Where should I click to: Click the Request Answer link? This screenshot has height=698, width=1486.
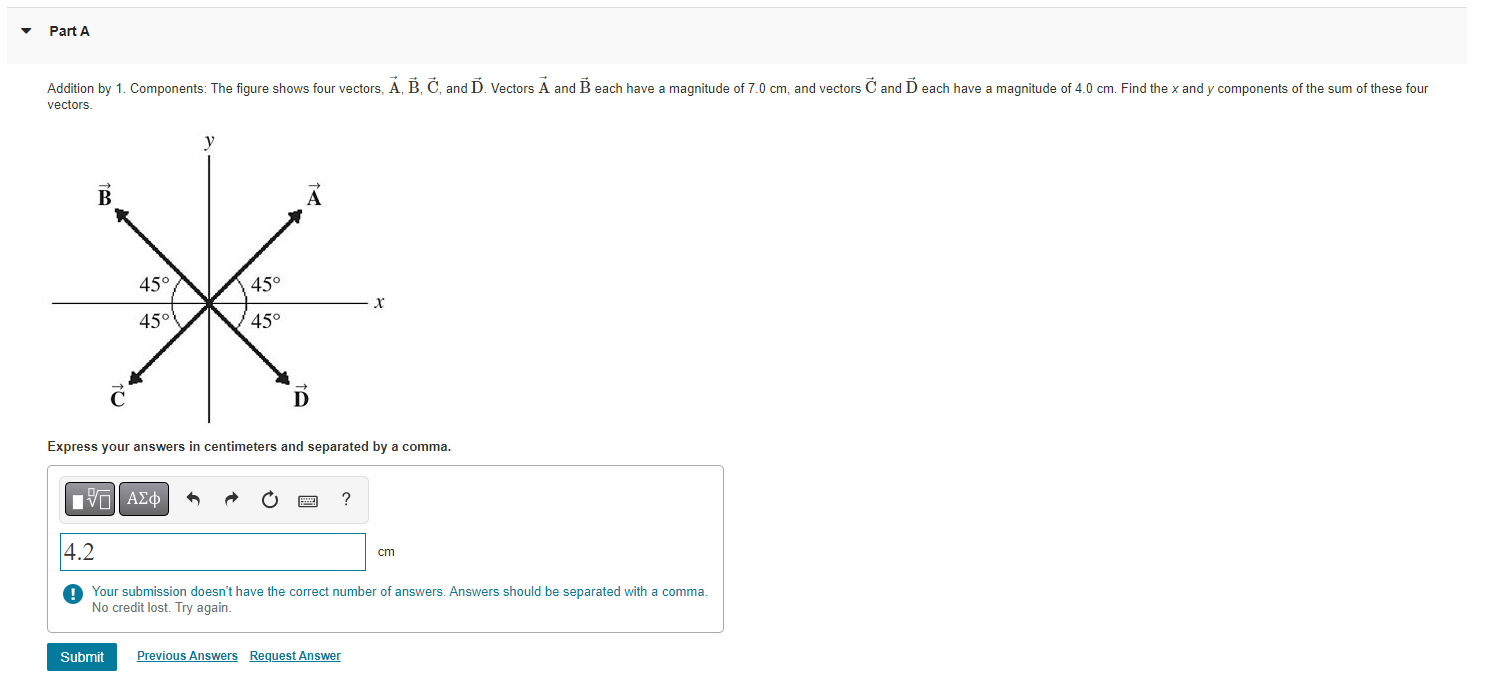click(295, 656)
